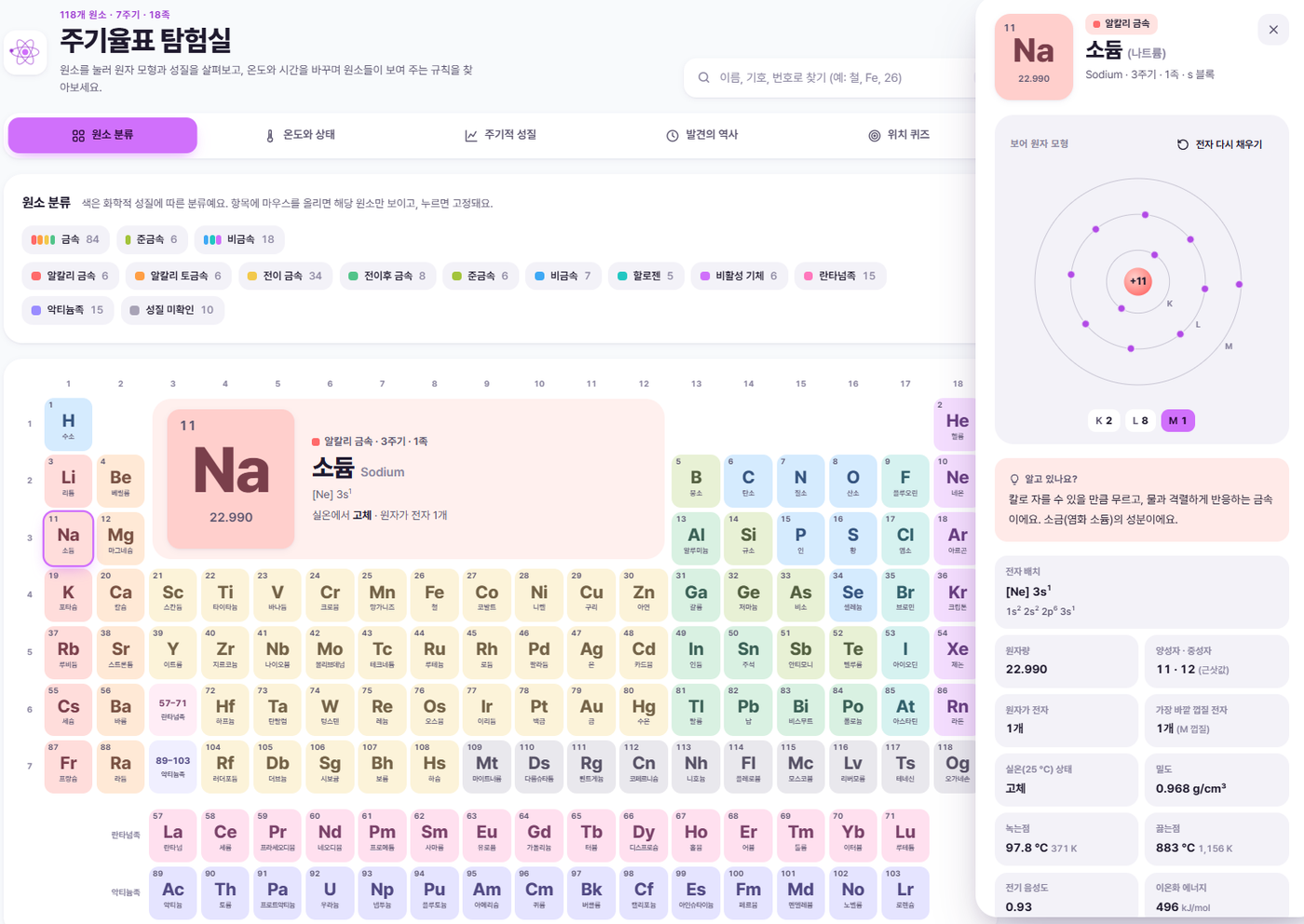Viewport: 1304px width, 924px height.
Task: Select the K 2 electron shell chip
Action: click(x=1104, y=421)
